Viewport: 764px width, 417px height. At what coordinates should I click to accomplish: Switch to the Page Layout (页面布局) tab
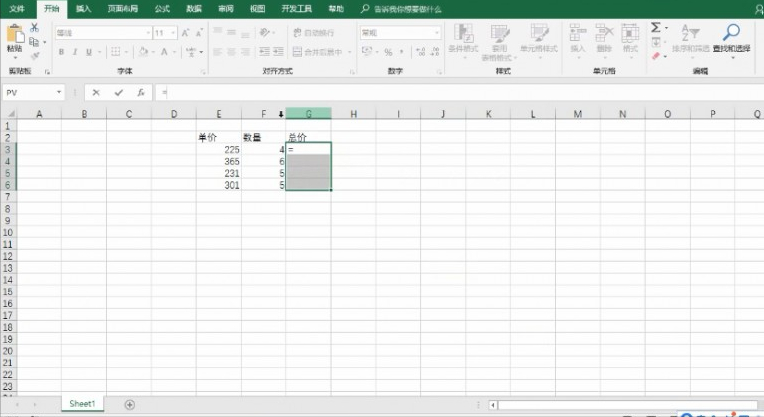click(x=122, y=9)
